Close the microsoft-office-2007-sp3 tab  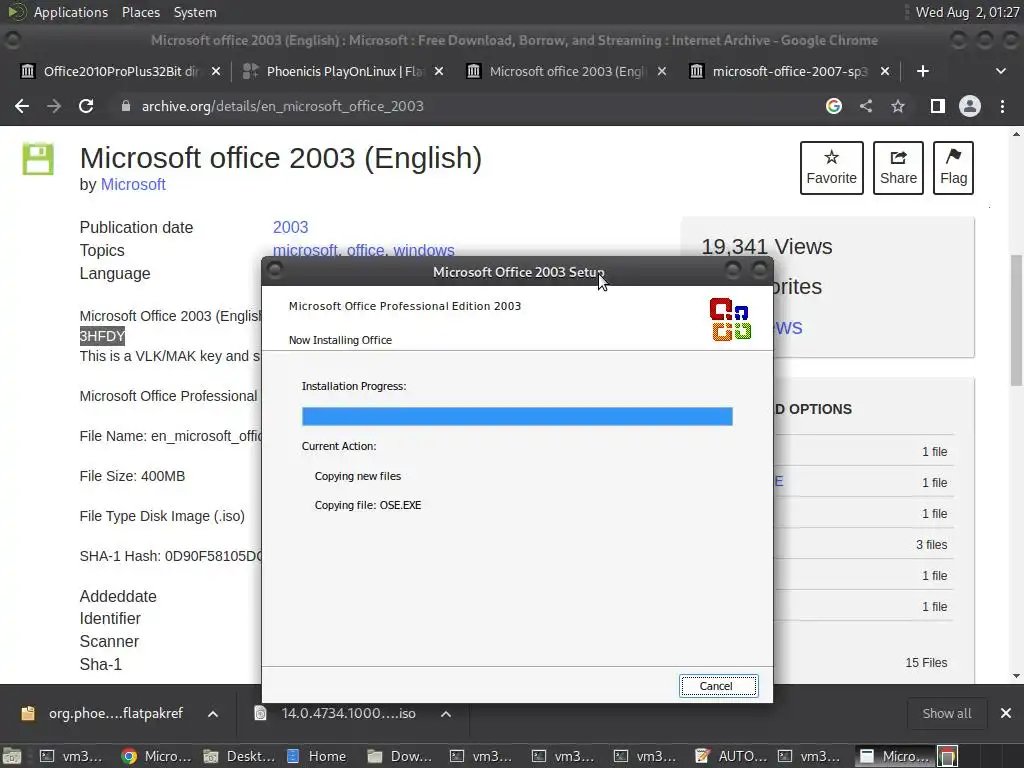(x=885, y=71)
